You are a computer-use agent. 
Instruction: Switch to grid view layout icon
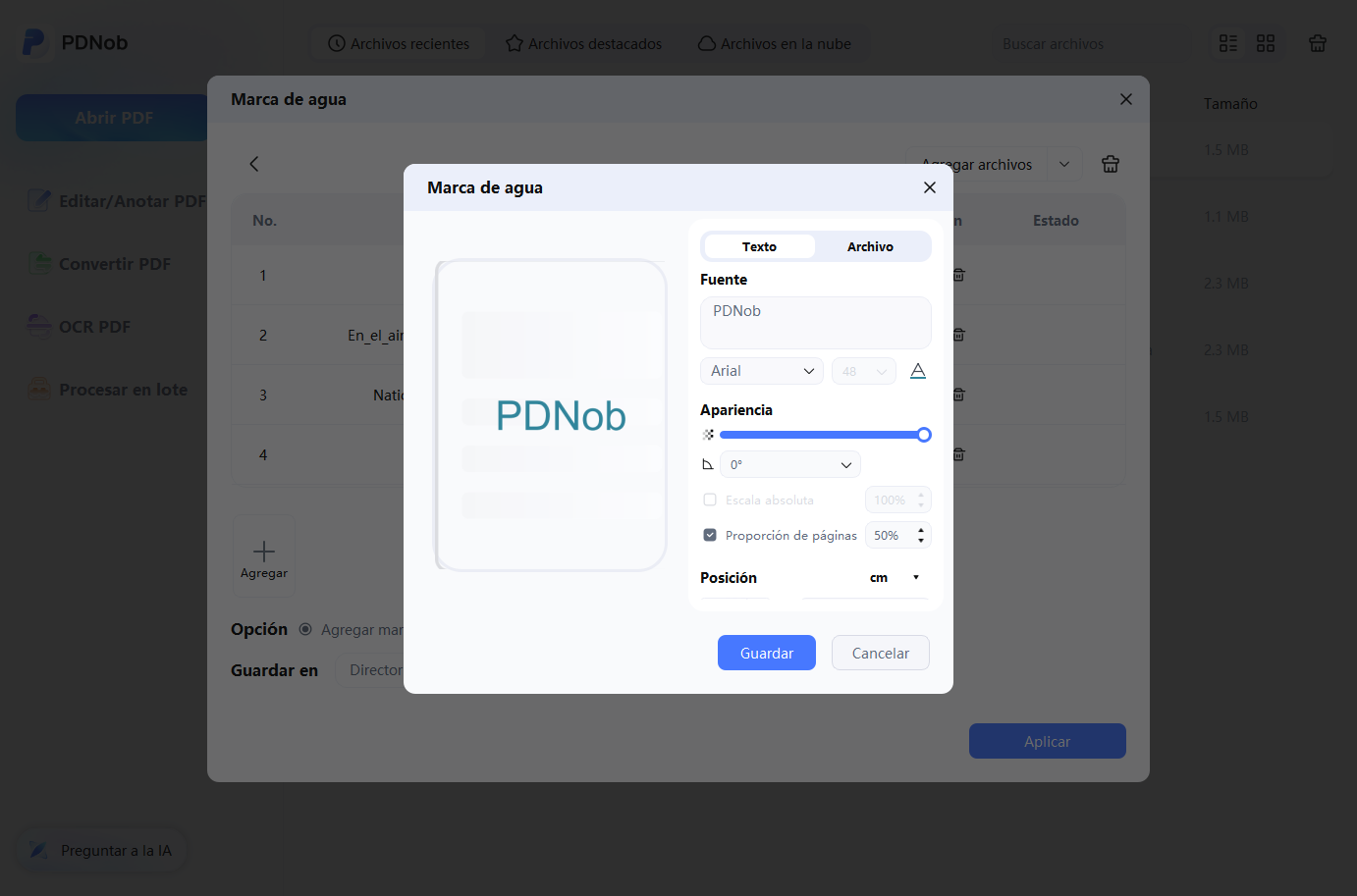(x=1266, y=43)
